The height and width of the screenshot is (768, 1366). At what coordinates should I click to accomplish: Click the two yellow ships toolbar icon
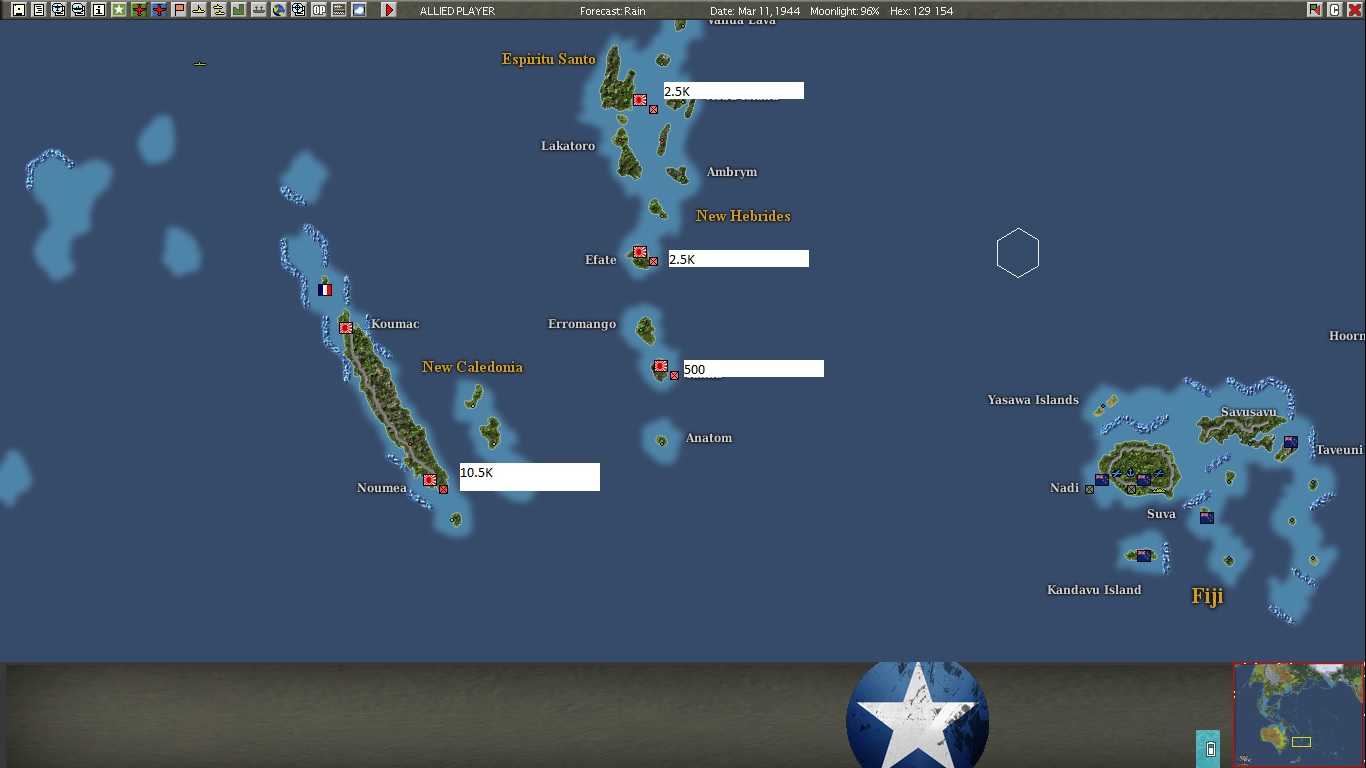[219, 10]
